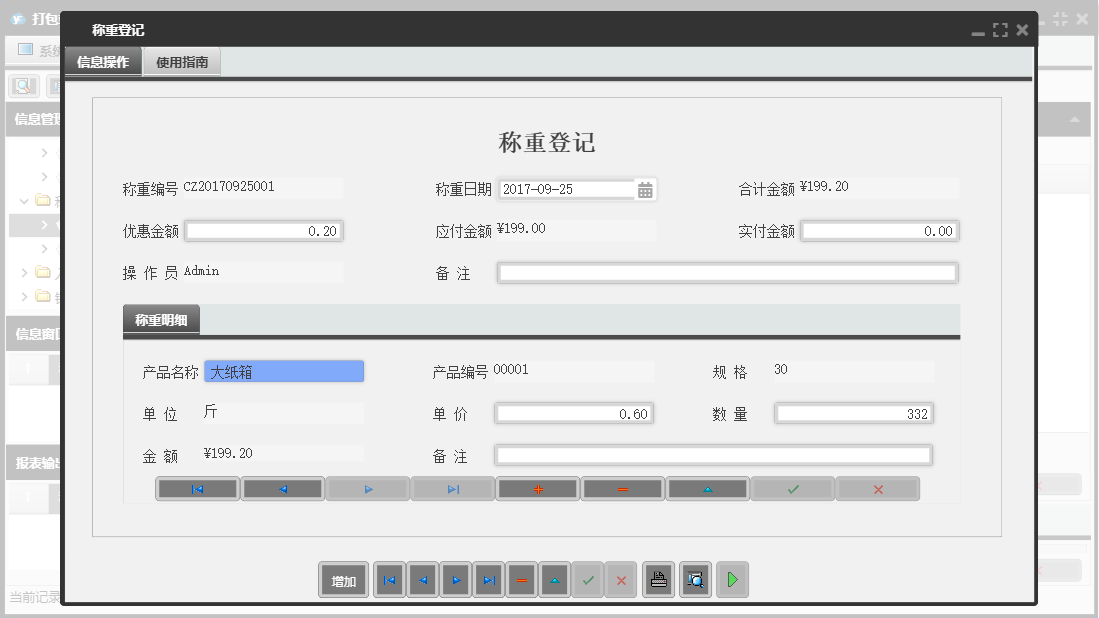Click the 增加 button

point(343,580)
